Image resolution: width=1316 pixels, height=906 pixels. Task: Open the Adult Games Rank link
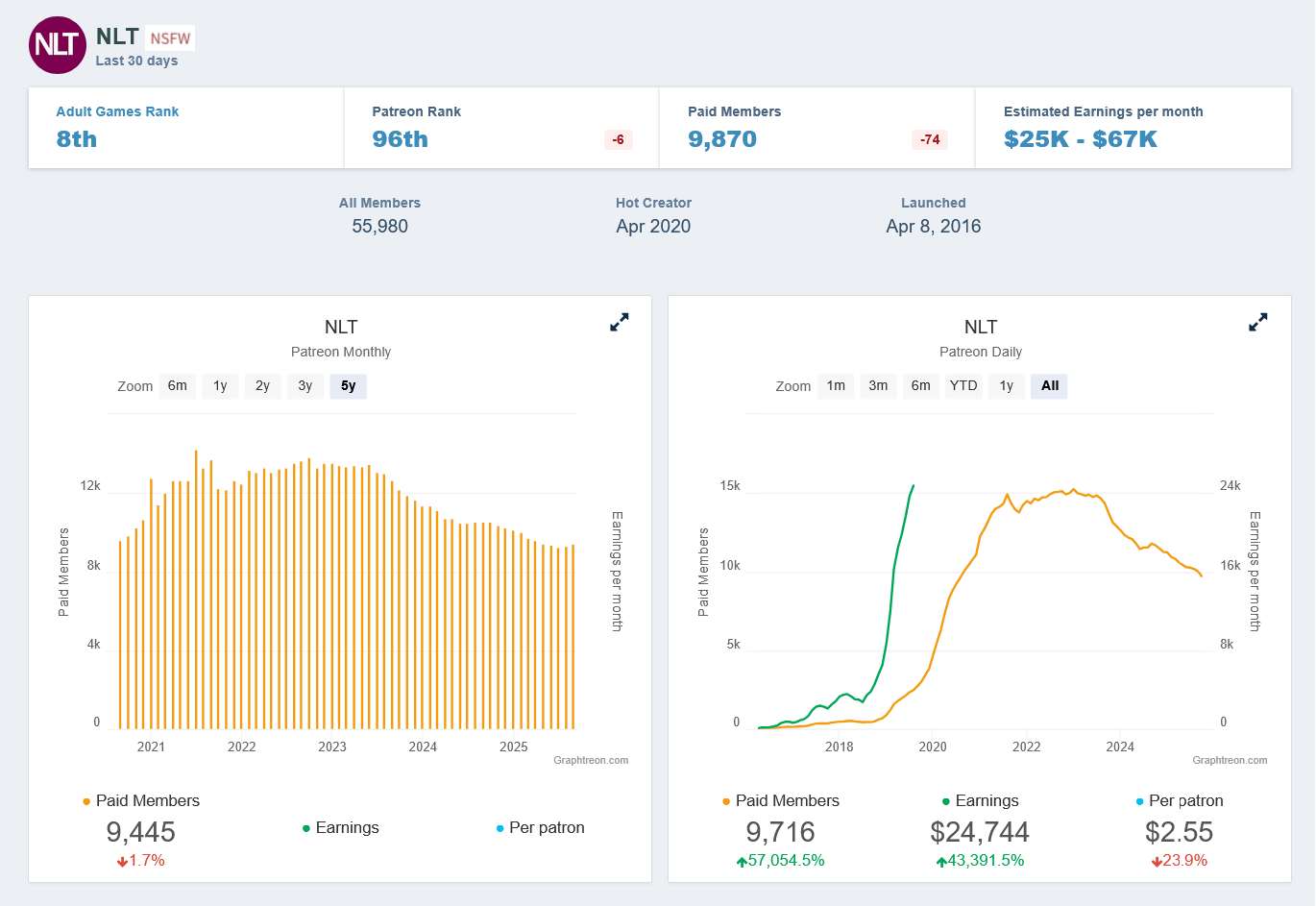point(117,111)
